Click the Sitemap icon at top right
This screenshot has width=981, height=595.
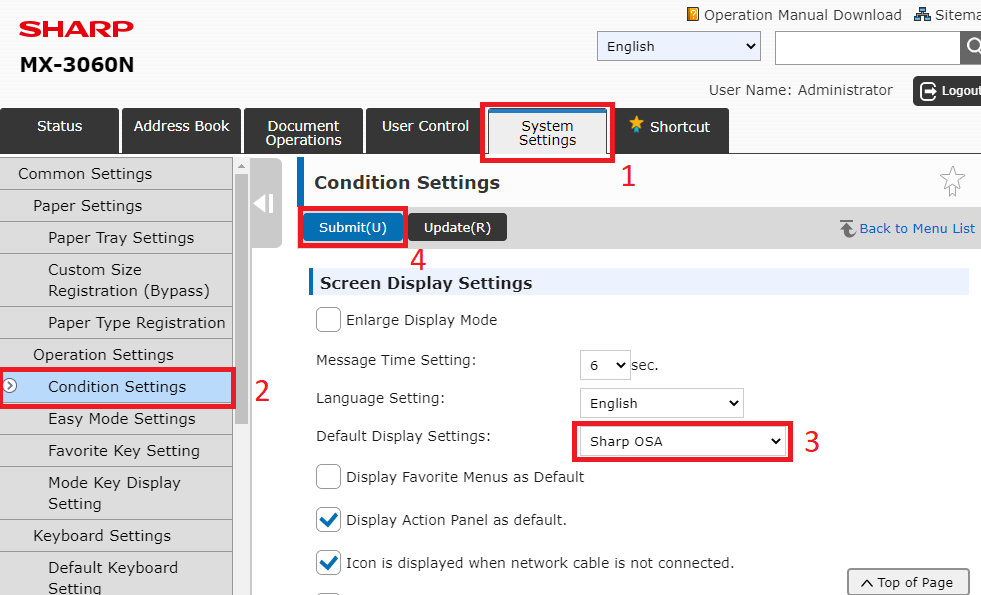coord(922,14)
